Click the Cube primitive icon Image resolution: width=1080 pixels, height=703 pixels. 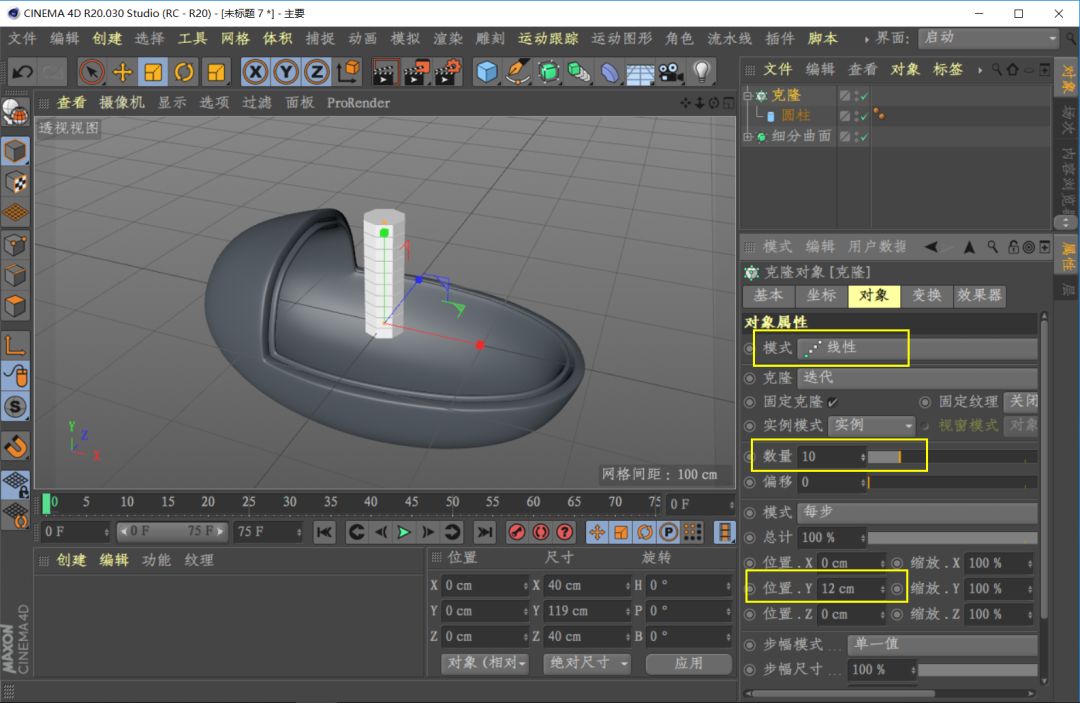click(x=487, y=71)
